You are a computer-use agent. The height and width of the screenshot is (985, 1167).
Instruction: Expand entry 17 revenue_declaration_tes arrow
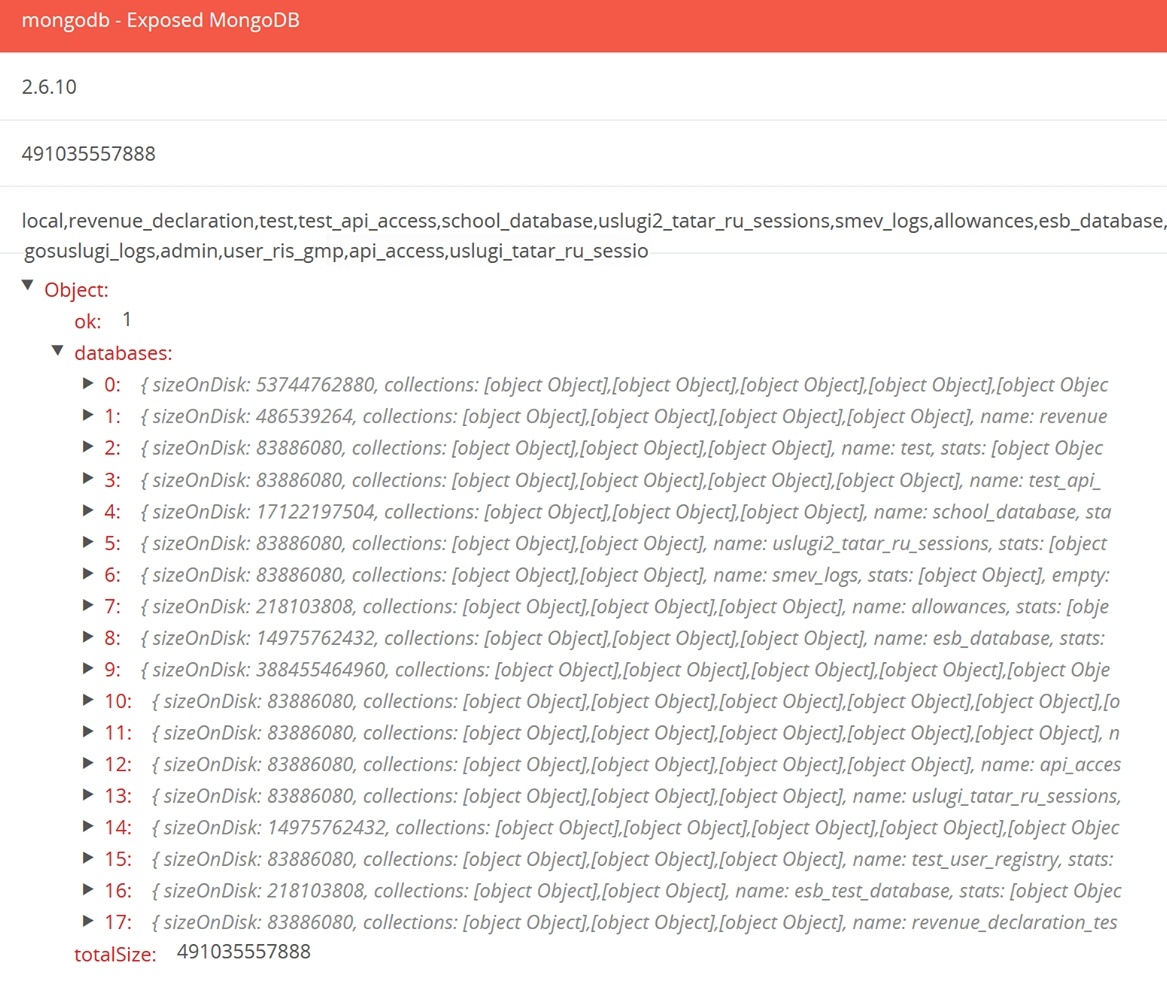click(88, 922)
